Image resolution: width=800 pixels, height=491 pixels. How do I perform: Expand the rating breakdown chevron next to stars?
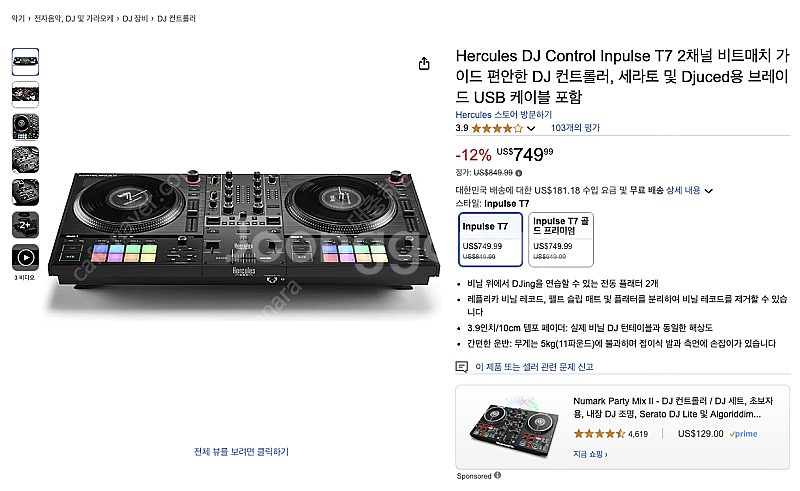tap(531, 129)
